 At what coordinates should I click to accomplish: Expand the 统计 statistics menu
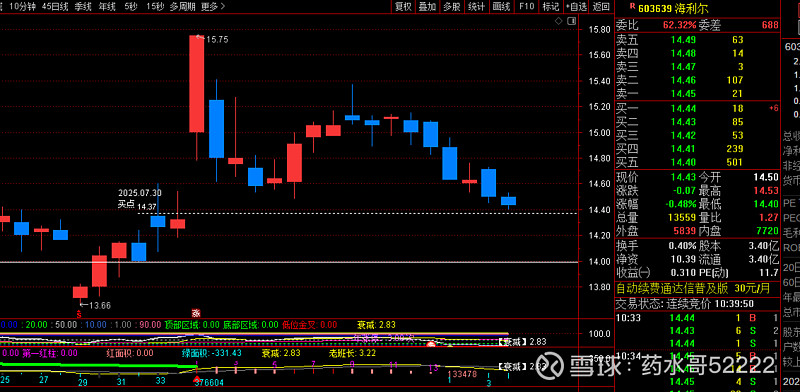coord(477,7)
